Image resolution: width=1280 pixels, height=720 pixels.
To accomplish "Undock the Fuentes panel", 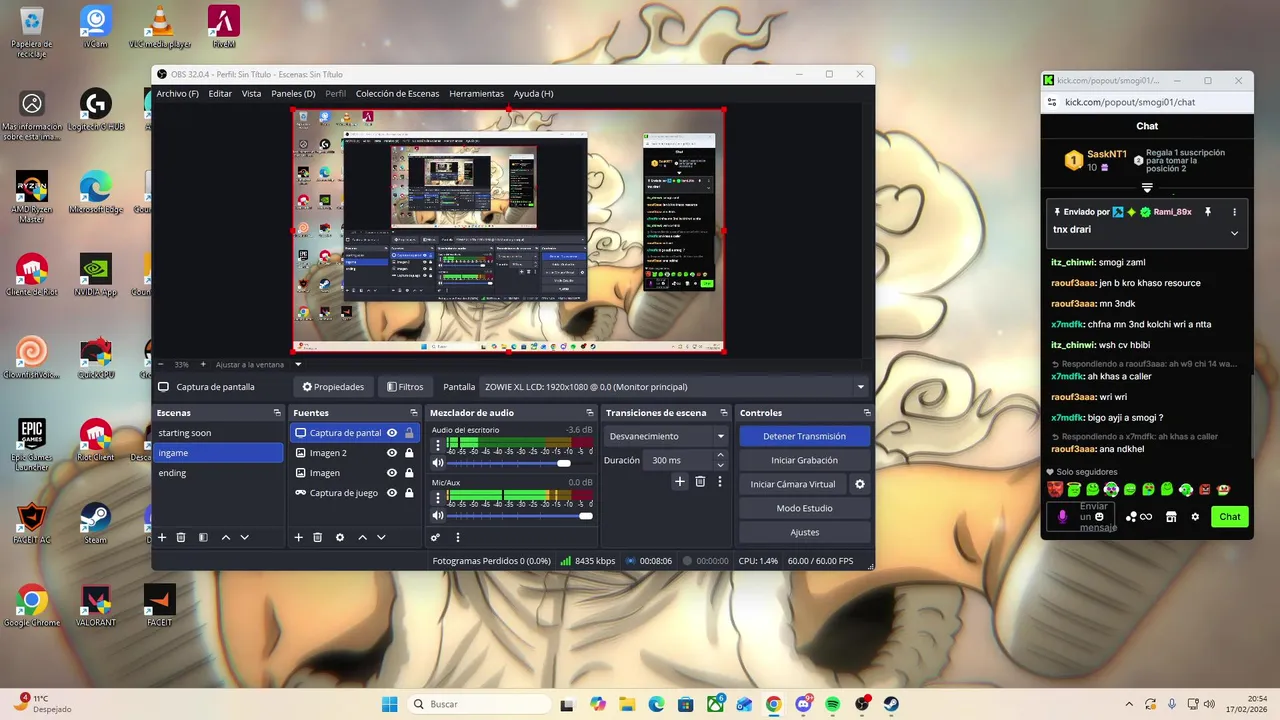I will (x=414, y=413).
